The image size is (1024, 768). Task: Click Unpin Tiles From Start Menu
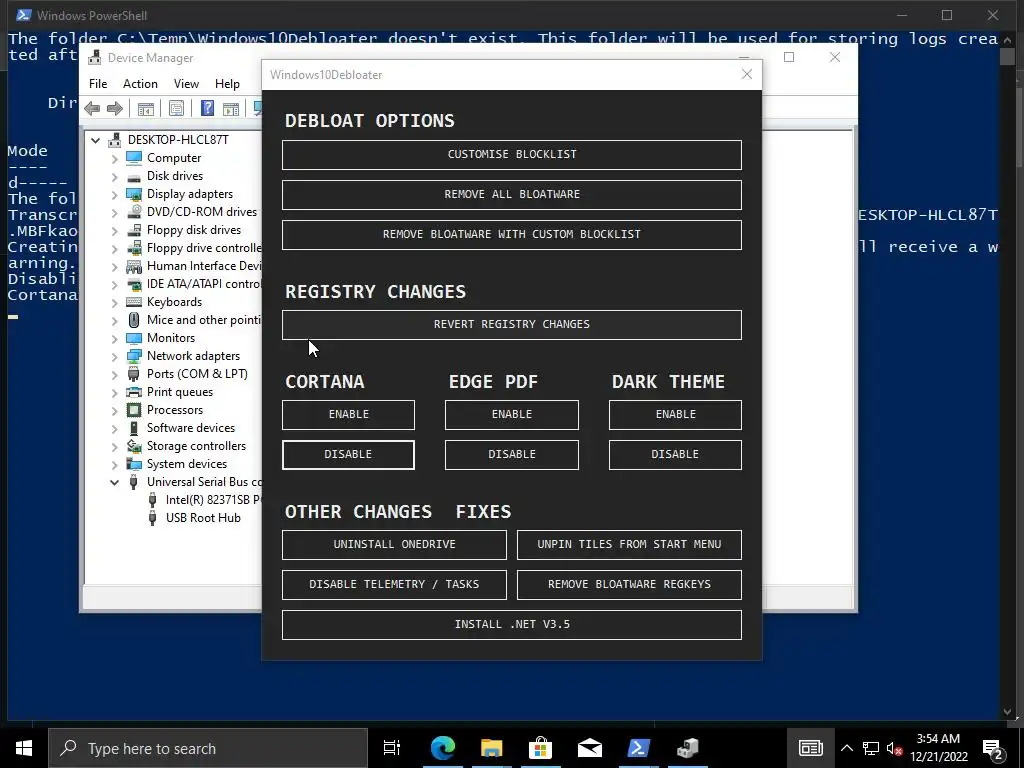point(630,545)
